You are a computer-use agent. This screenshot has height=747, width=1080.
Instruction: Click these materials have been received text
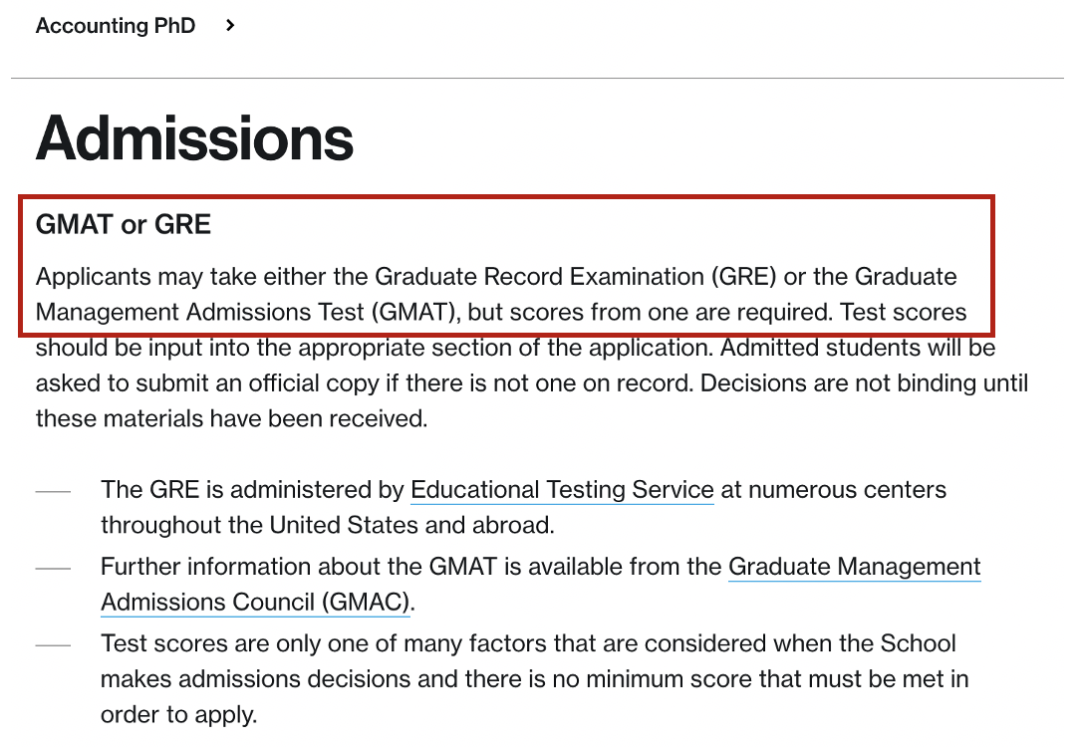point(231,419)
